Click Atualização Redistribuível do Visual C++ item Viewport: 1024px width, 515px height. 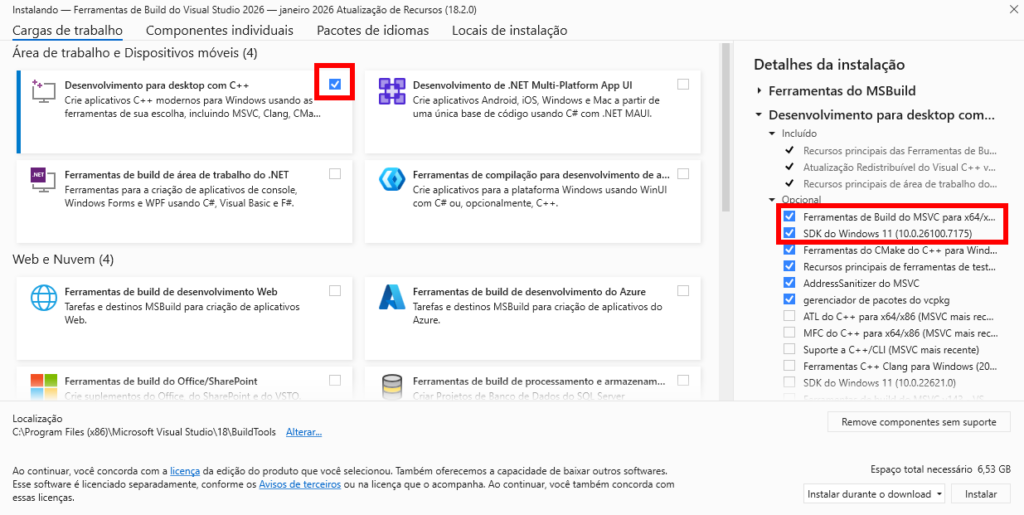pos(900,166)
